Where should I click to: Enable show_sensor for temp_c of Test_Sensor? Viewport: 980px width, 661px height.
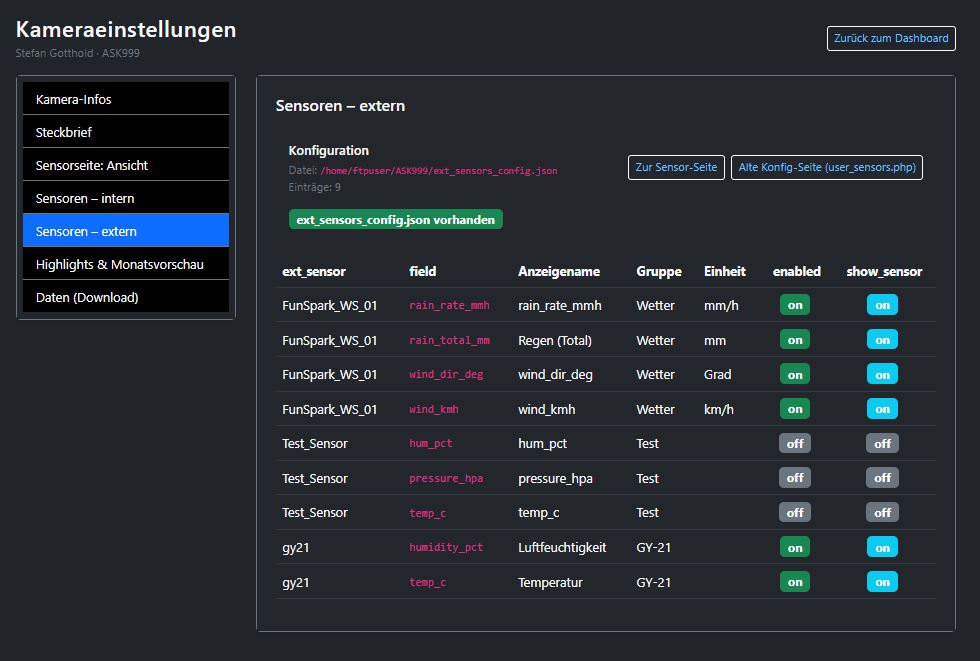881,512
